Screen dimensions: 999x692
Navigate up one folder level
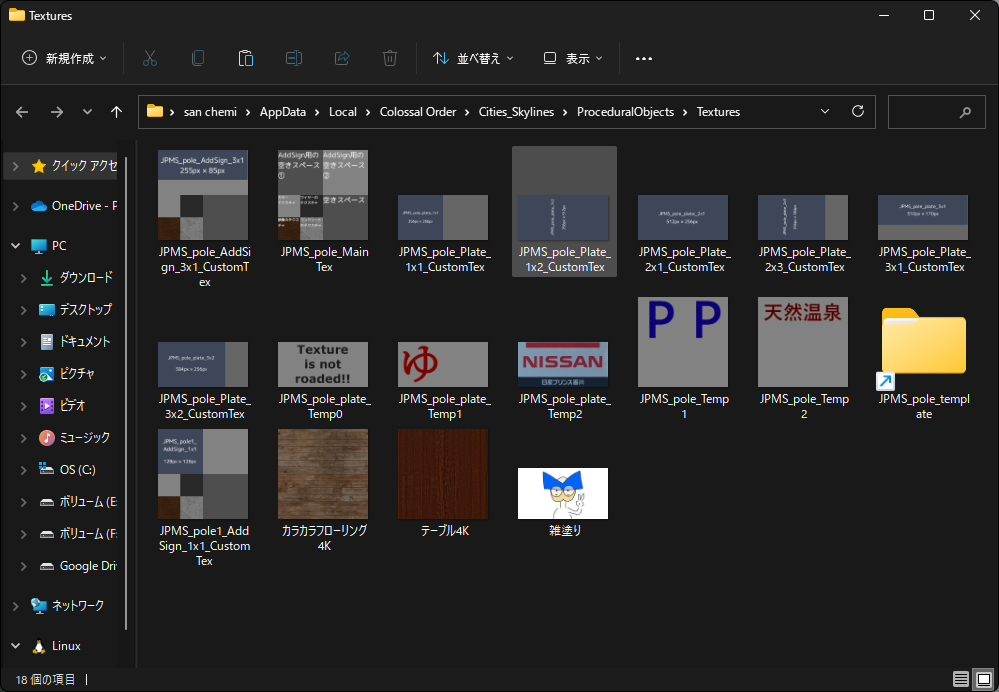click(x=117, y=112)
